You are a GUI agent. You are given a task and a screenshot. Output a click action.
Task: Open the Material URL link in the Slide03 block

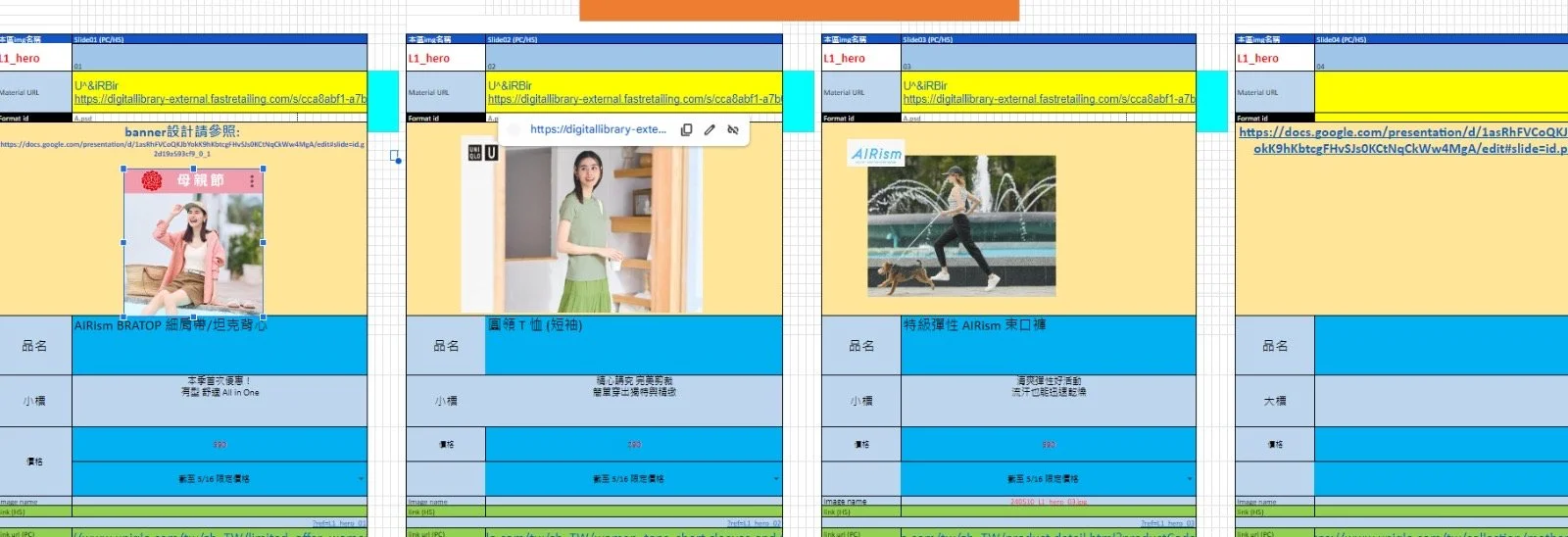tap(1049, 99)
